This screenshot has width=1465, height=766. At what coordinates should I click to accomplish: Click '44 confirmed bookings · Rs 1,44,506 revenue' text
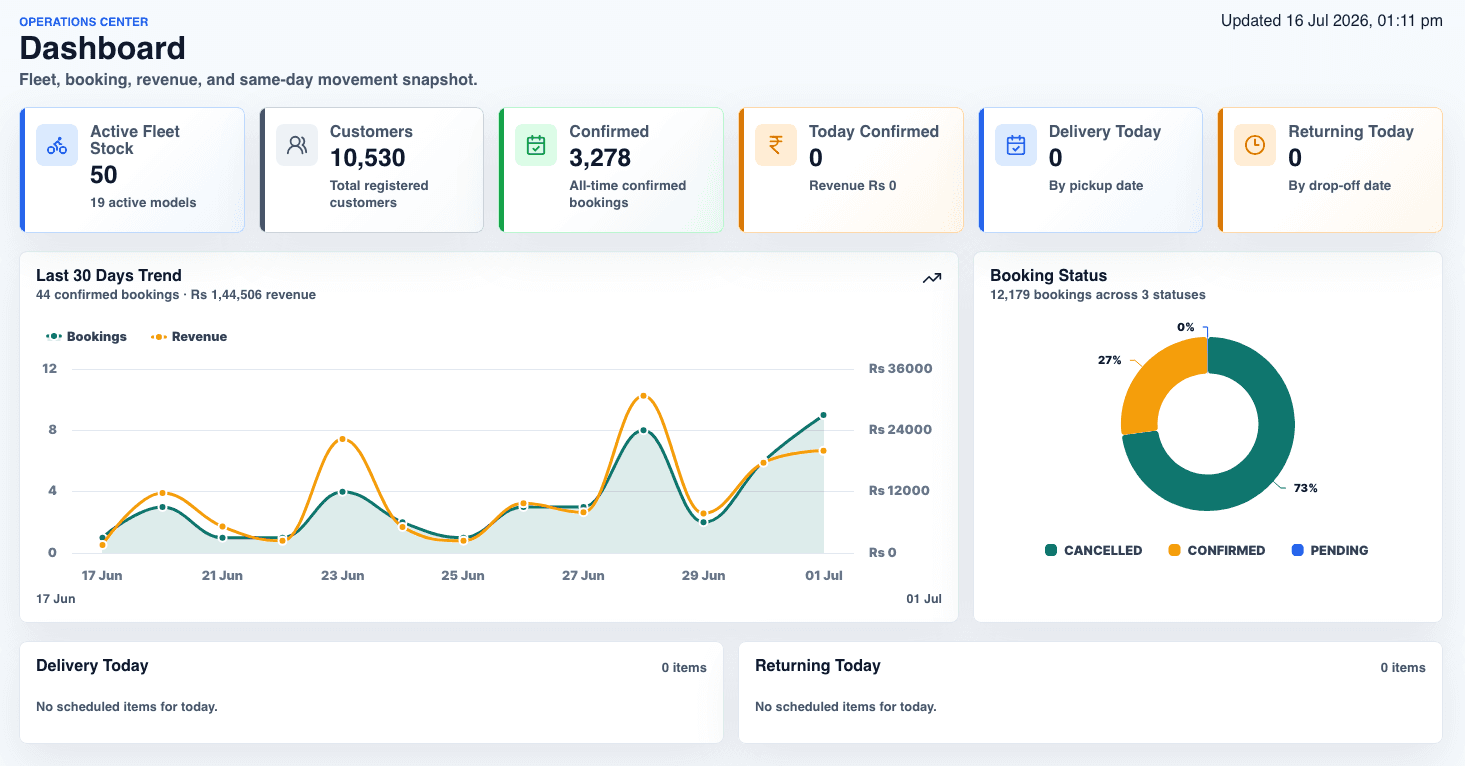(x=176, y=295)
